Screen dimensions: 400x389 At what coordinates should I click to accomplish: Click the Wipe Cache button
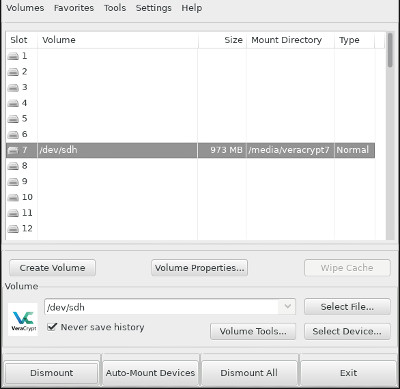(347, 268)
